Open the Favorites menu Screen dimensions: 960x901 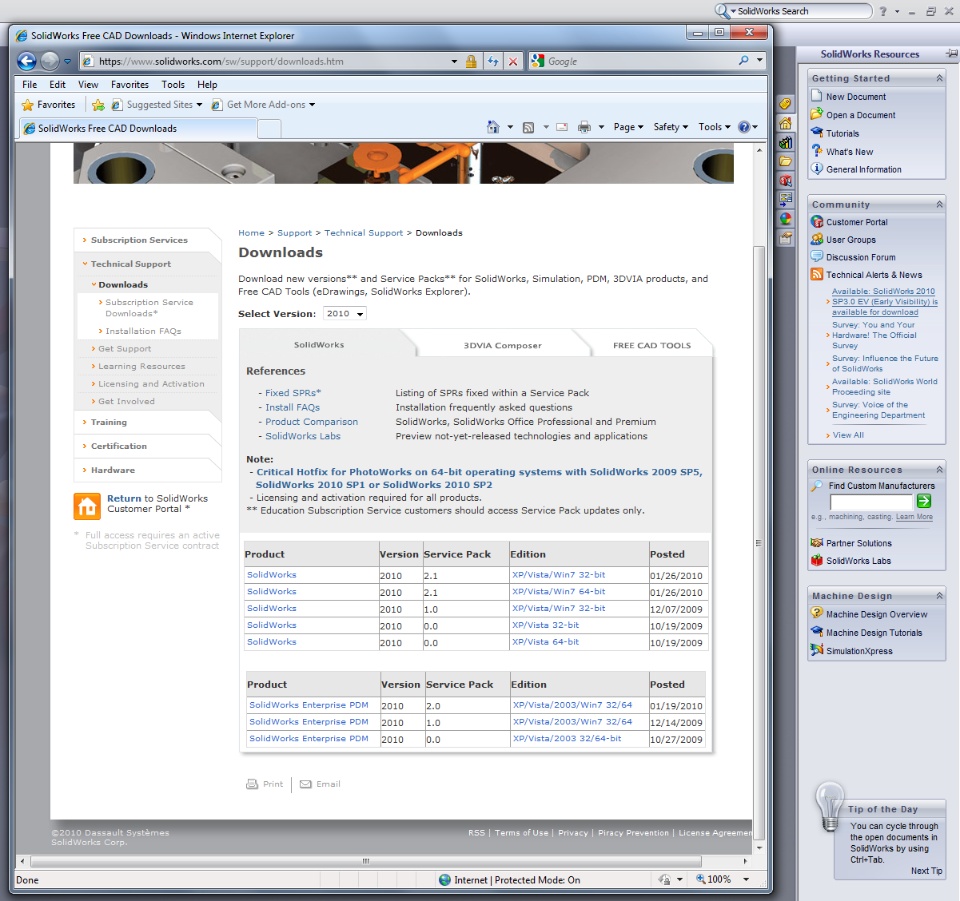tap(130, 84)
